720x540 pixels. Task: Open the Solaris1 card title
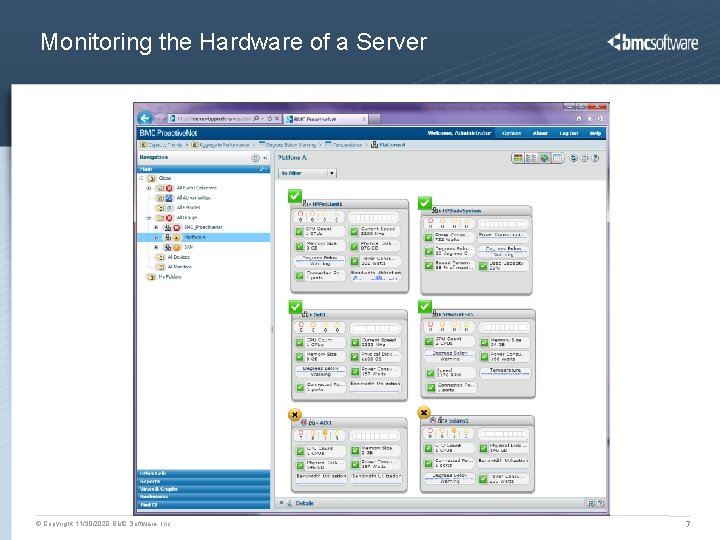click(459, 420)
